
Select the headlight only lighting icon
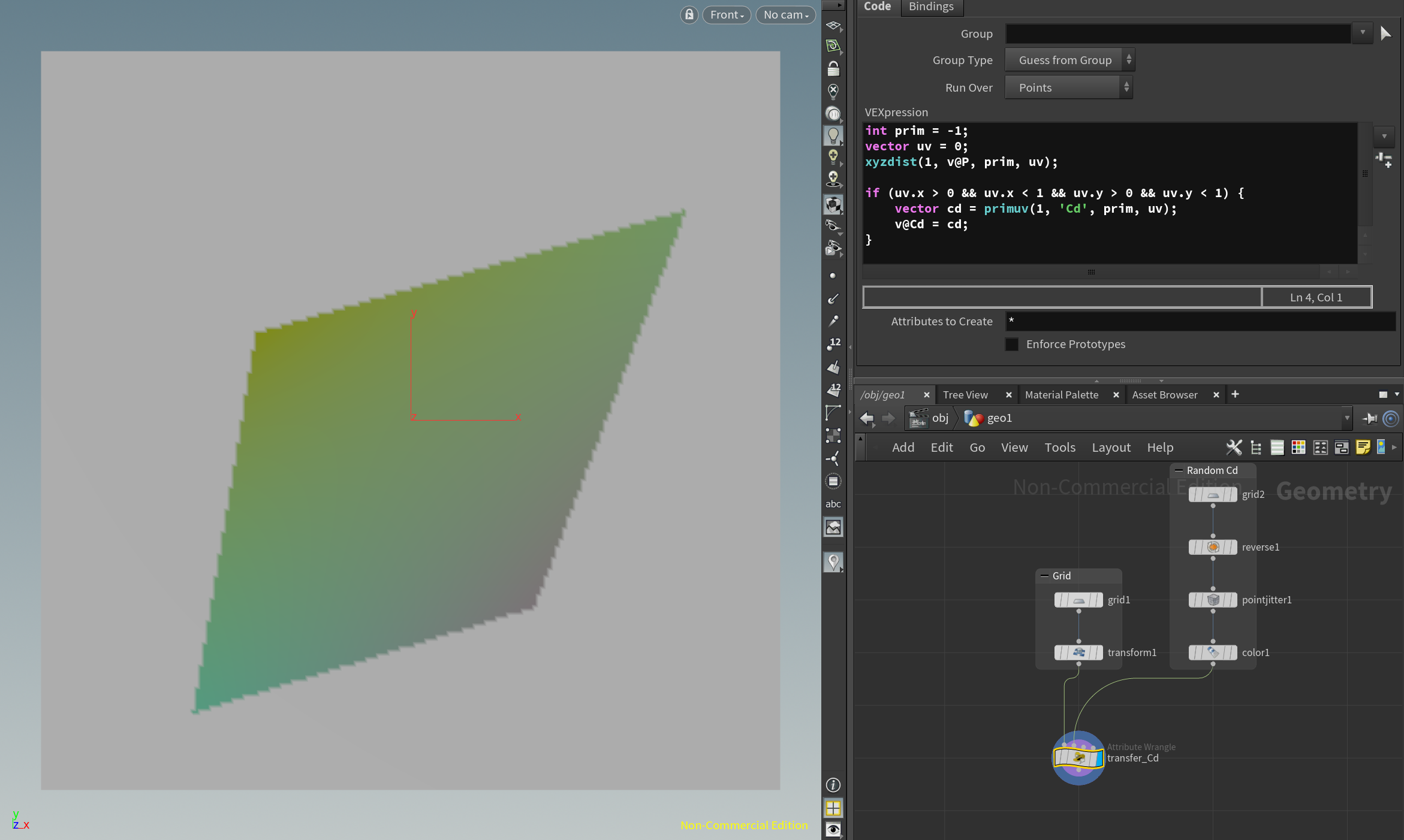point(833,114)
